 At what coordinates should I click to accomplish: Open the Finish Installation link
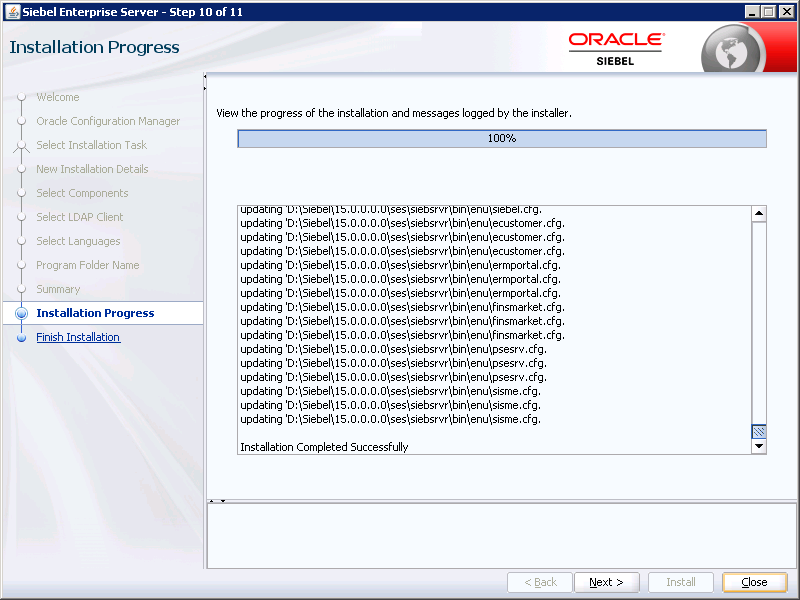(x=78, y=337)
